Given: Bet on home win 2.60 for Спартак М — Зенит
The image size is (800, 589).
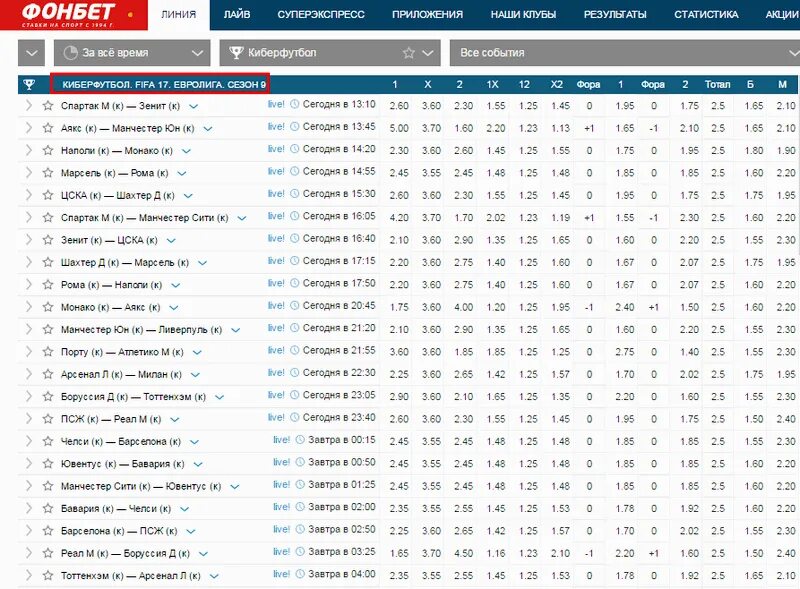Looking at the screenshot, I should (399, 106).
